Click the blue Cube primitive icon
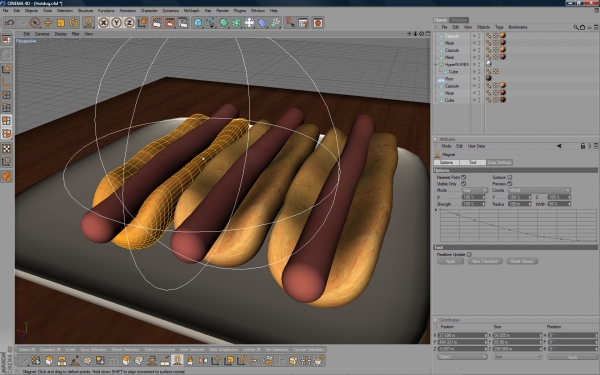The height and width of the screenshot is (375, 600). pyautogui.click(x=198, y=23)
